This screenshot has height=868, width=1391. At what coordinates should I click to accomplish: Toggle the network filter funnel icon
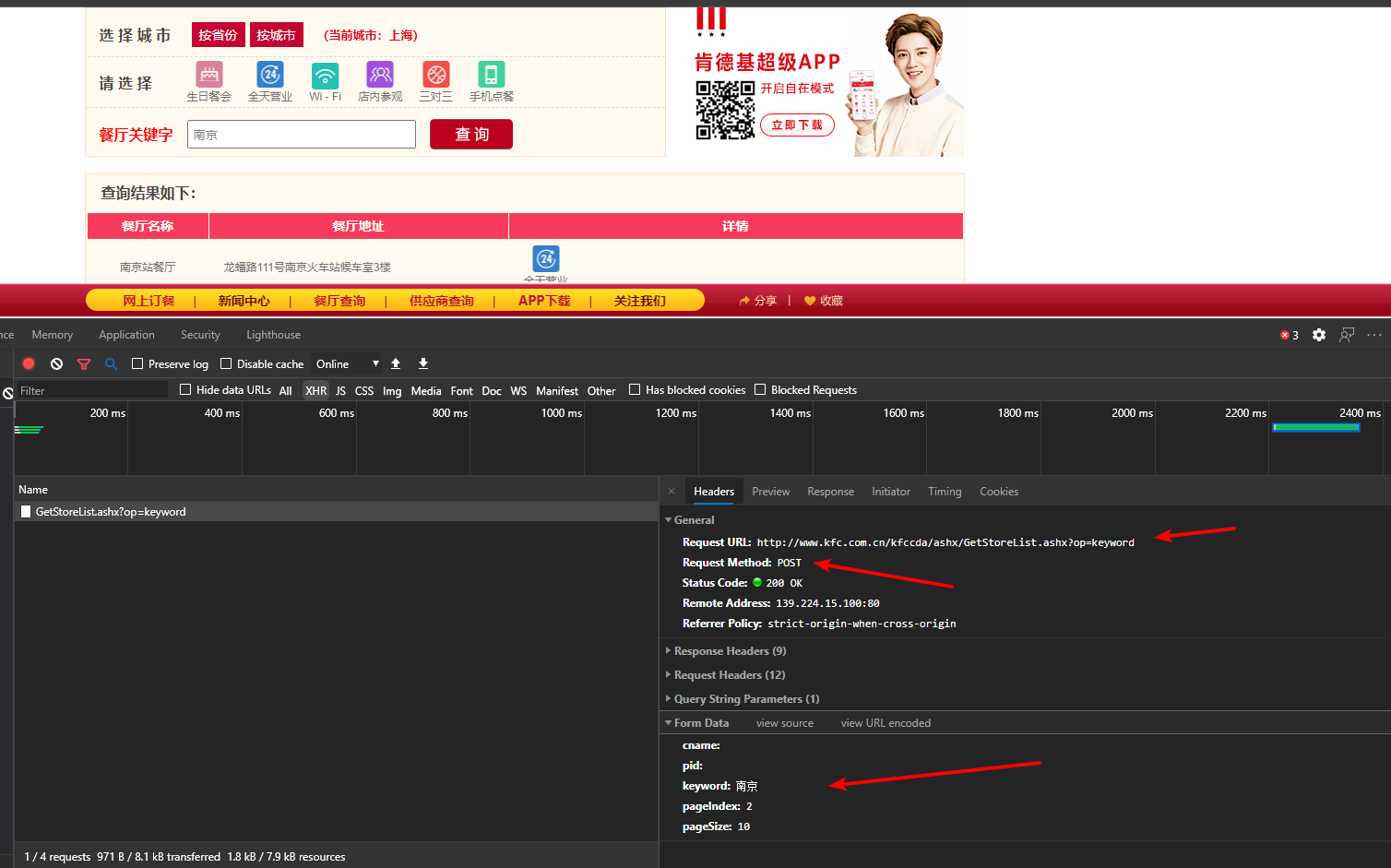point(84,364)
